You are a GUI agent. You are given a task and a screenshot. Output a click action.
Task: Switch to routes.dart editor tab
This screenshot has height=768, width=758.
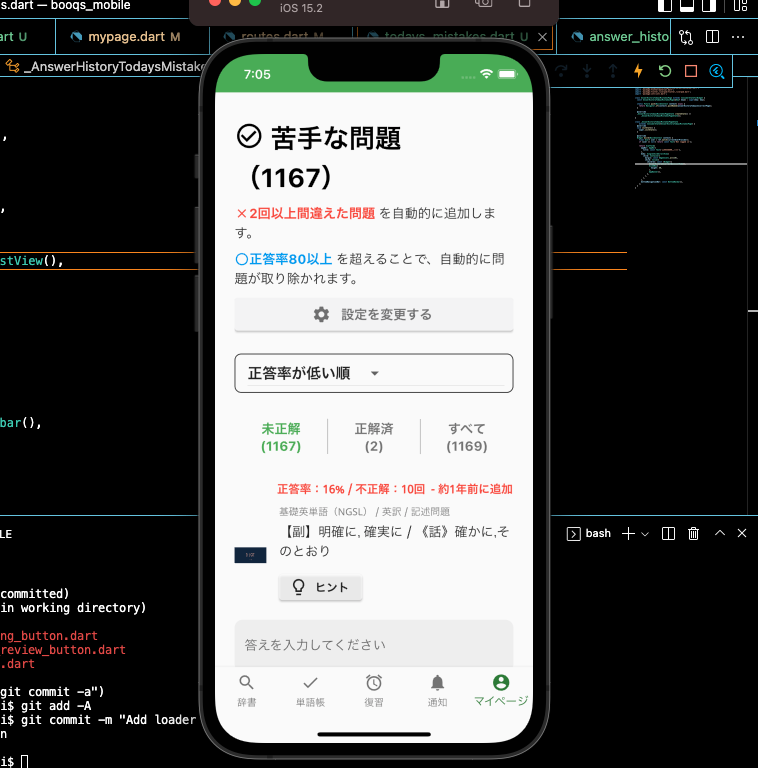point(282,37)
